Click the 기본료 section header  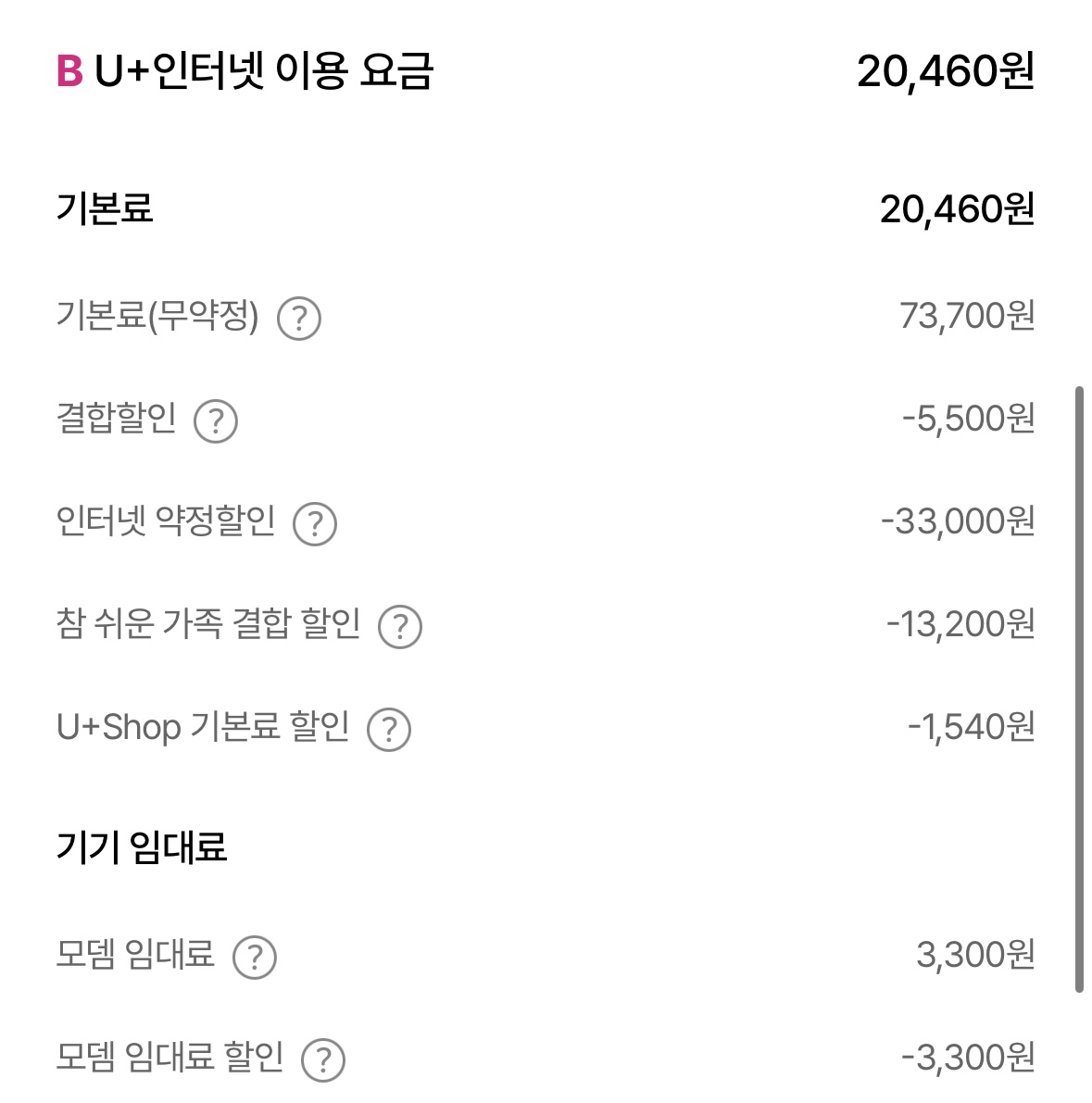tap(105, 208)
